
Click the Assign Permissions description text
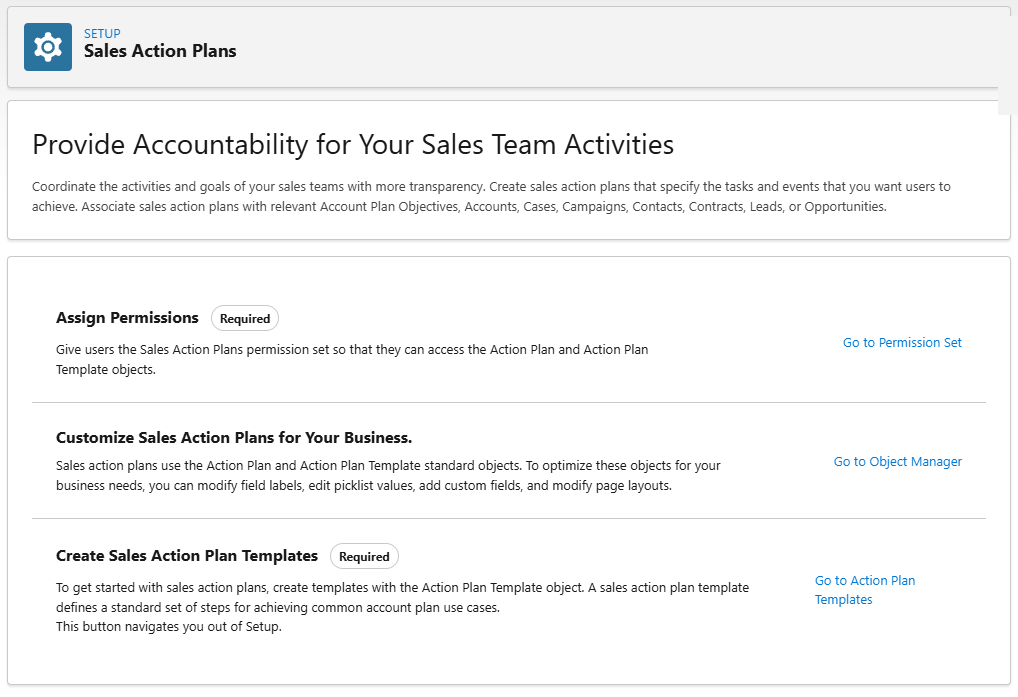click(x=352, y=350)
